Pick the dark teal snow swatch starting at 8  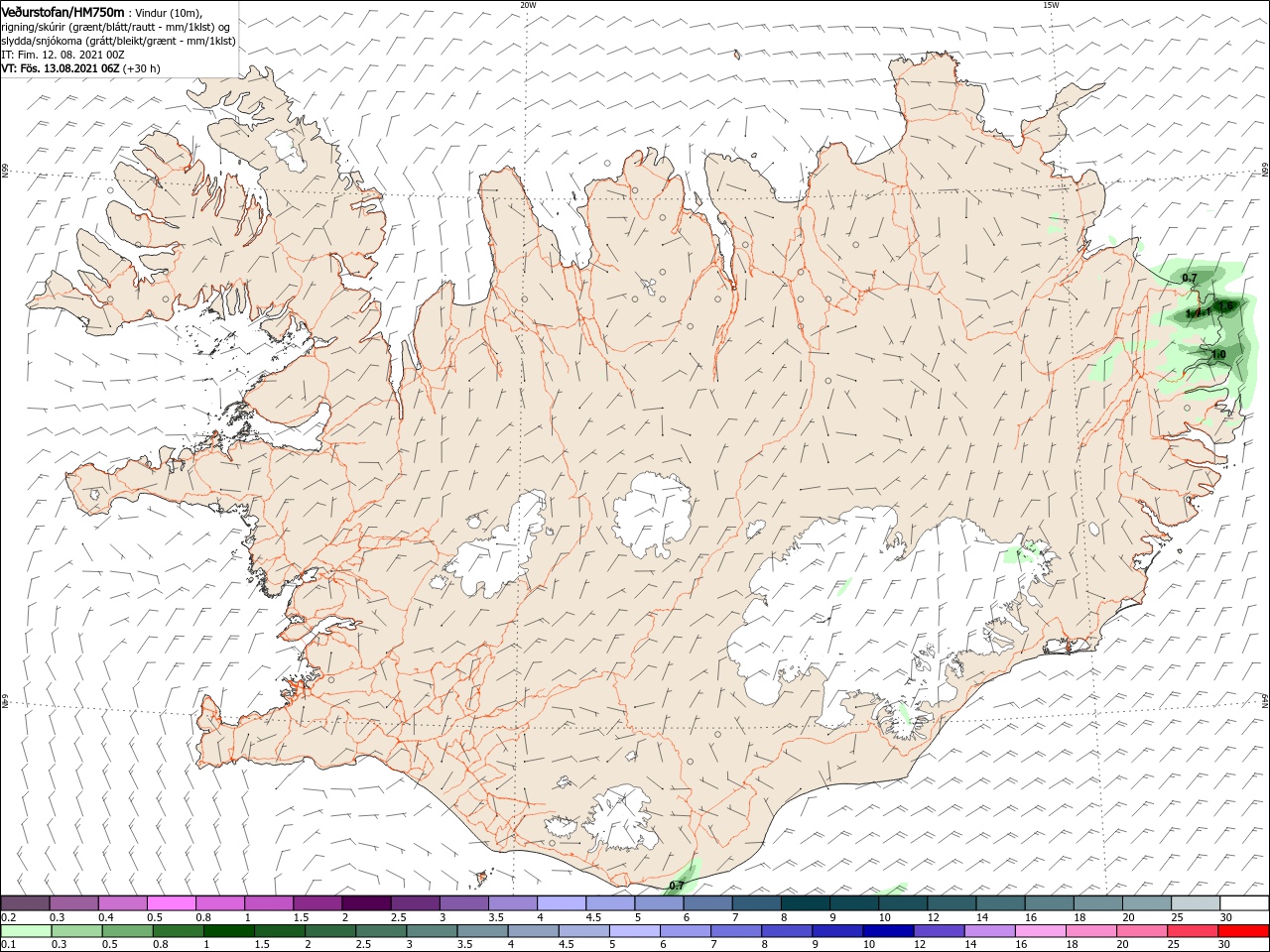(806, 903)
